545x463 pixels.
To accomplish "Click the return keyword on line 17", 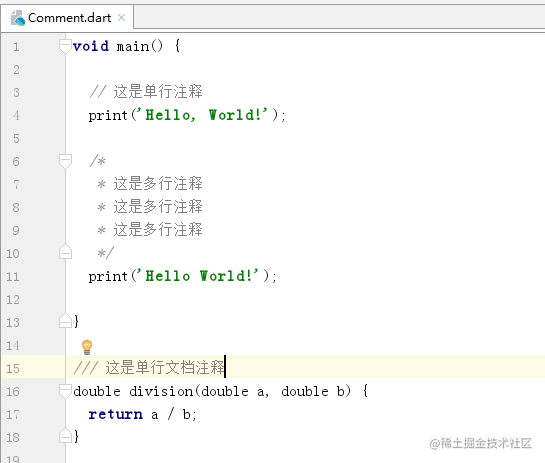I will [115, 414].
